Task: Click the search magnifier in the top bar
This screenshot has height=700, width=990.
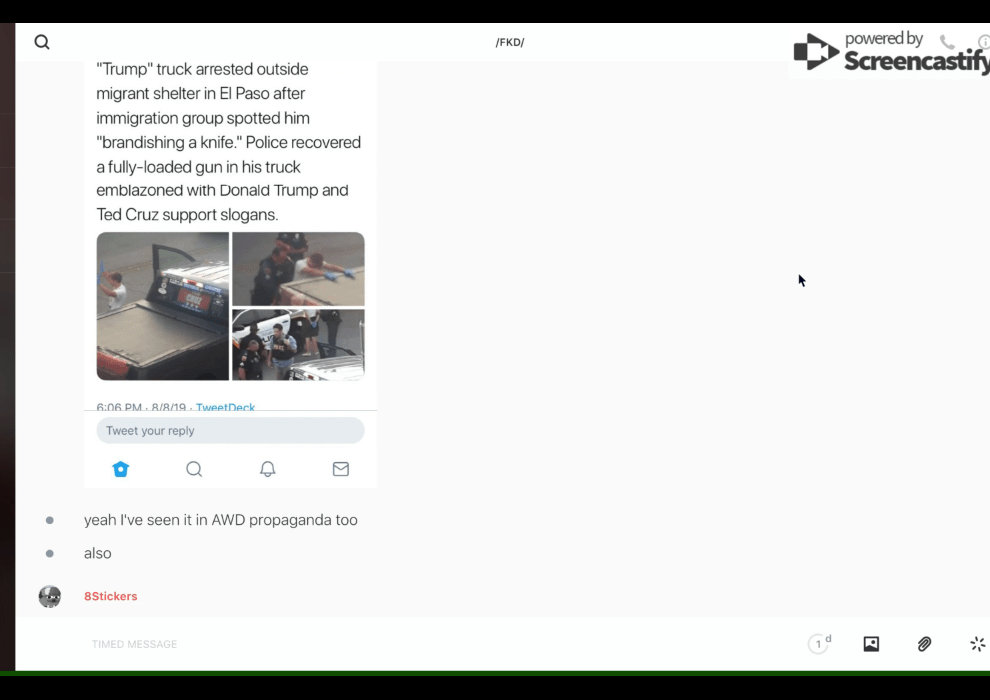Action: [x=42, y=42]
